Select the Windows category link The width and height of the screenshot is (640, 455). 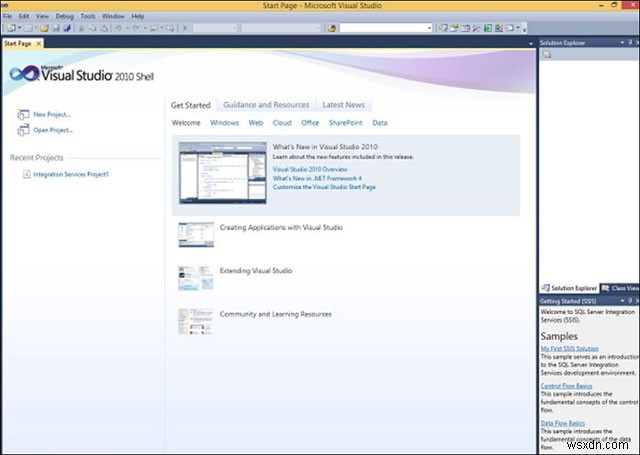pos(224,123)
